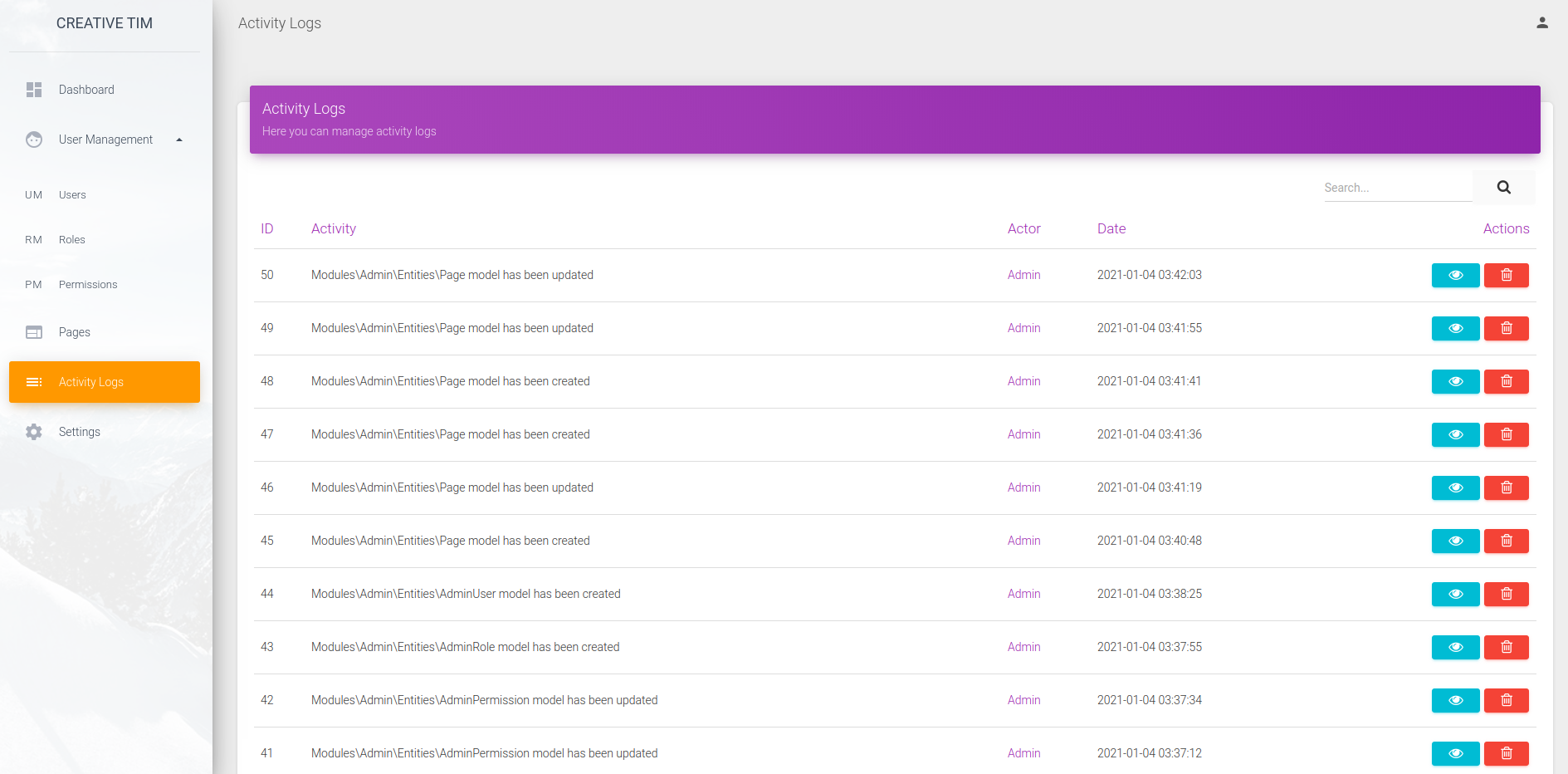
Task: Click the Activity Logs list icon
Action: [x=34, y=382]
